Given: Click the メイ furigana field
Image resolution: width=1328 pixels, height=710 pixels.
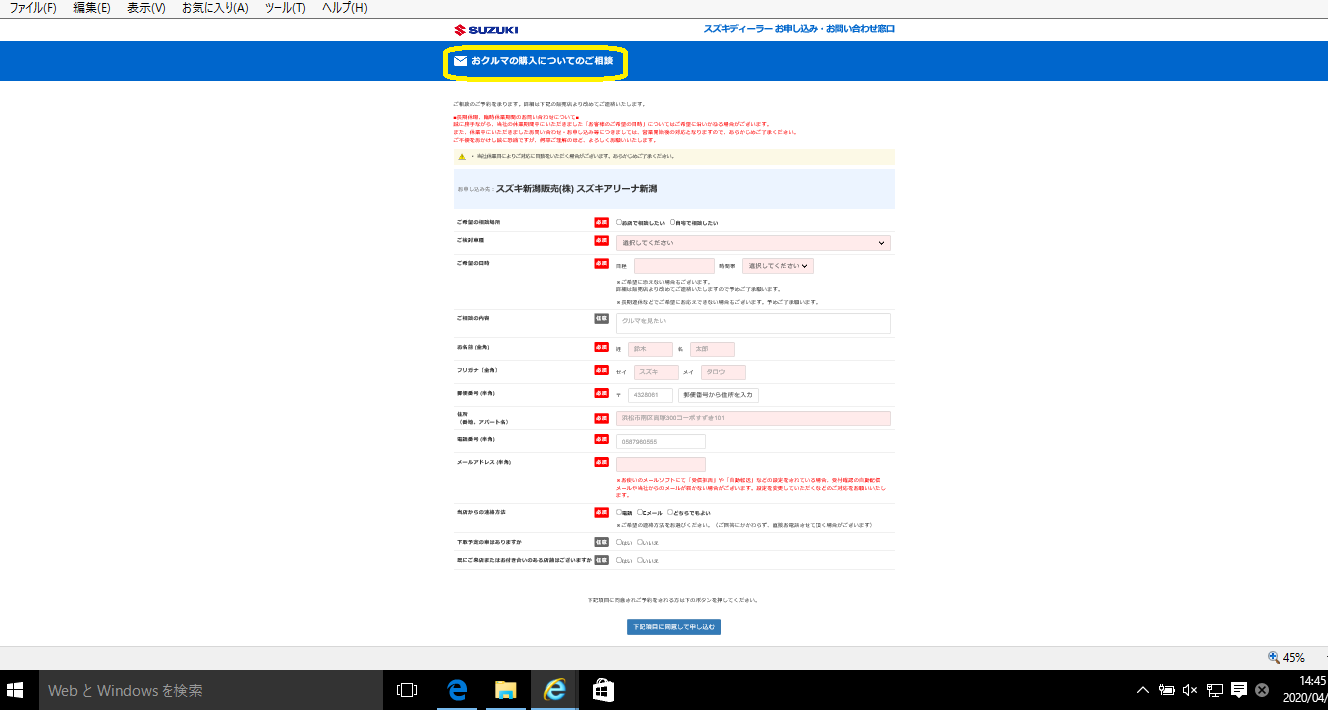Looking at the screenshot, I should tap(723, 372).
